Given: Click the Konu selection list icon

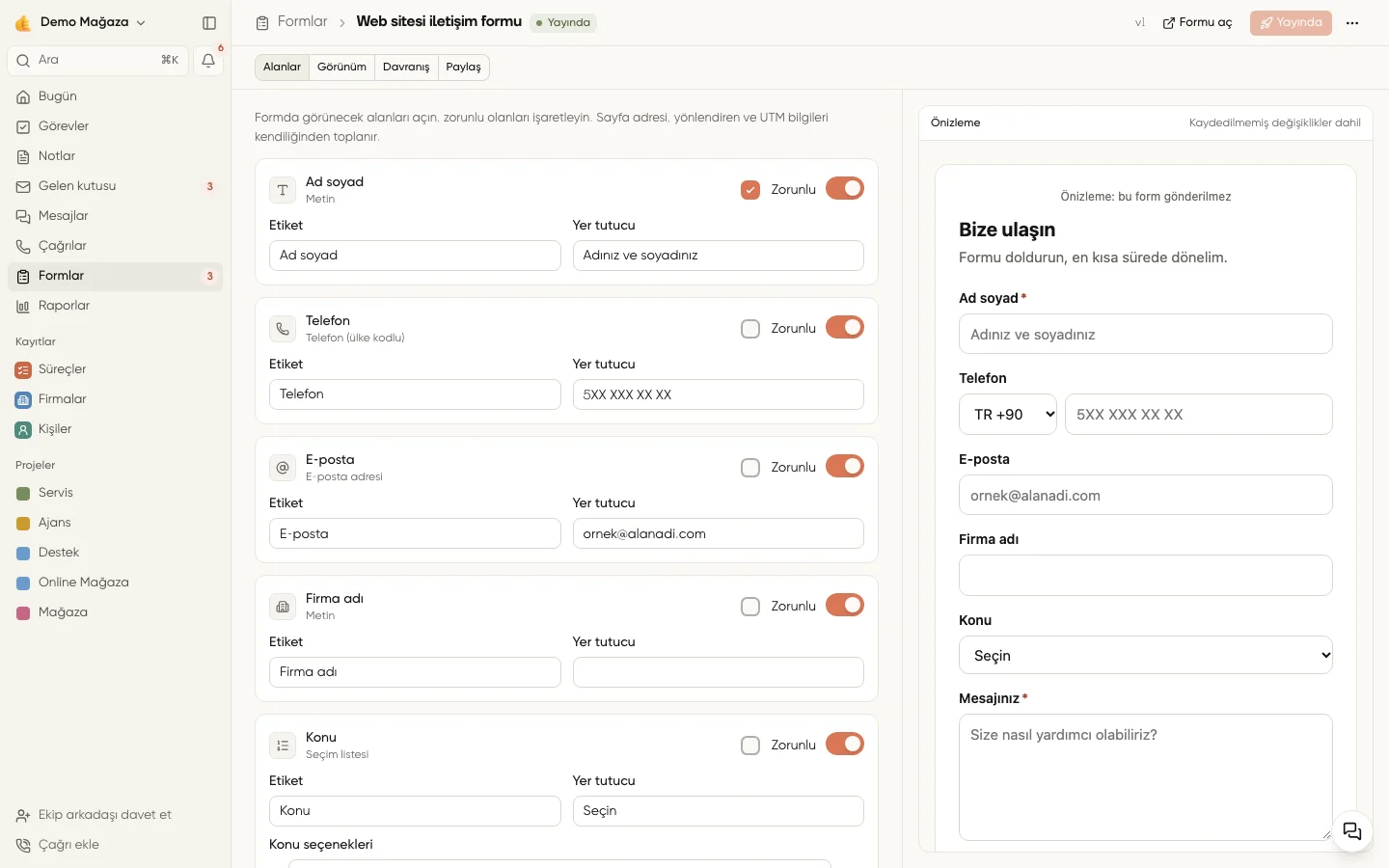Looking at the screenshot, I should [283, 746].
